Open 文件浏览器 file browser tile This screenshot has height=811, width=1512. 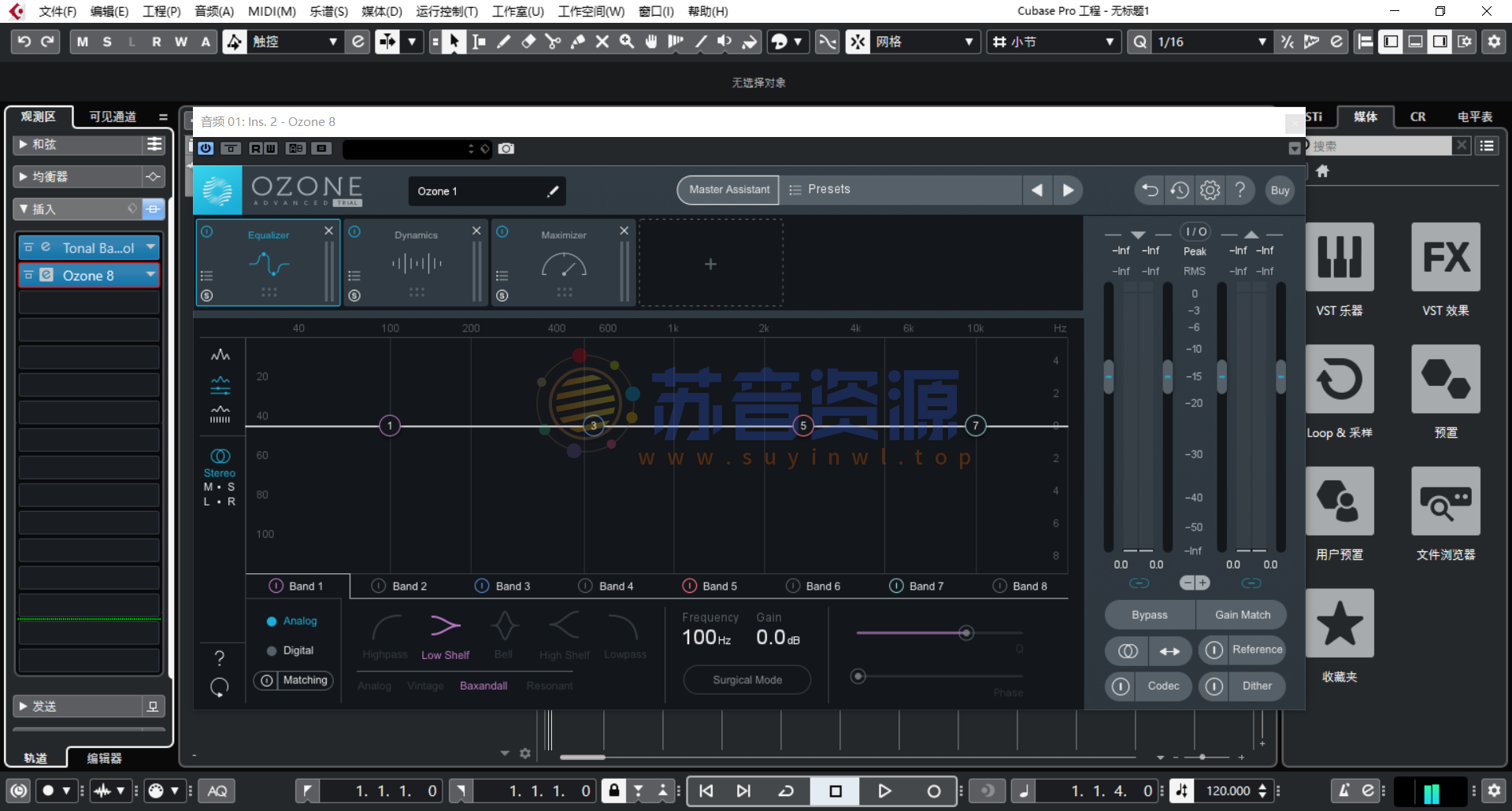coord(1446,501)
